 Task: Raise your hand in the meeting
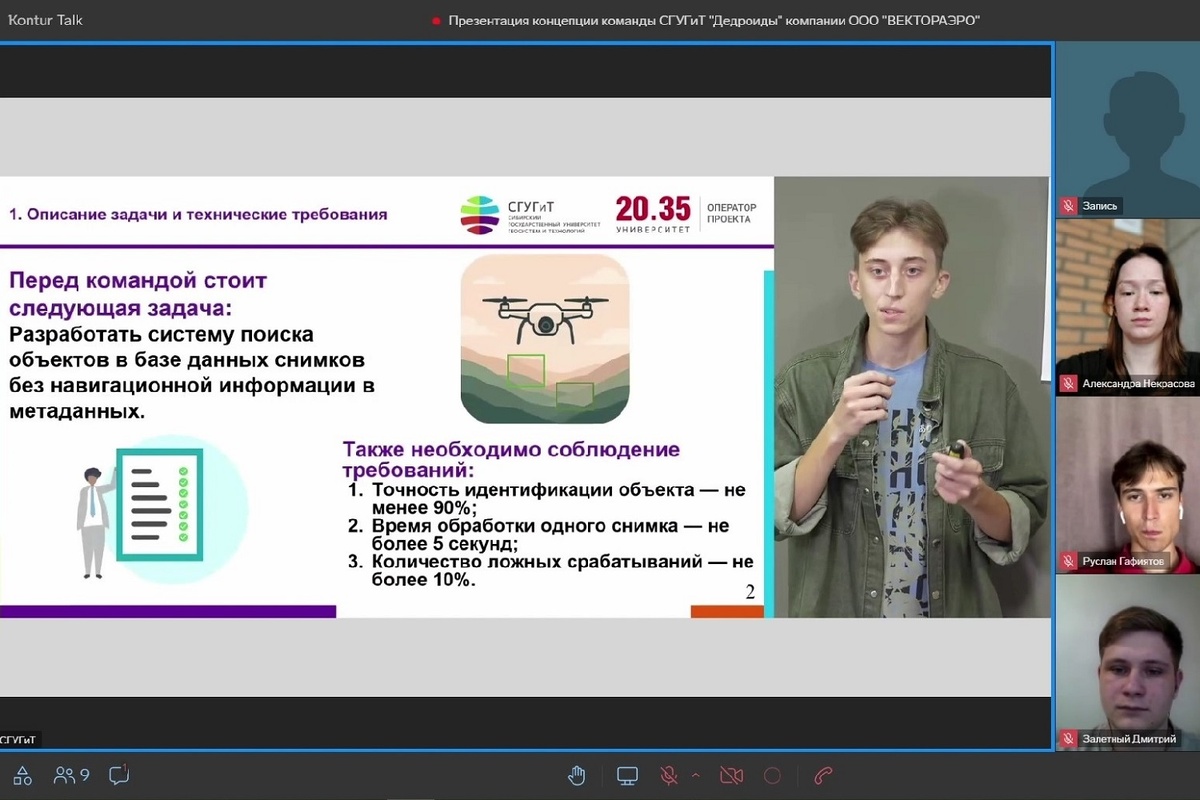(x=577, y=775)
